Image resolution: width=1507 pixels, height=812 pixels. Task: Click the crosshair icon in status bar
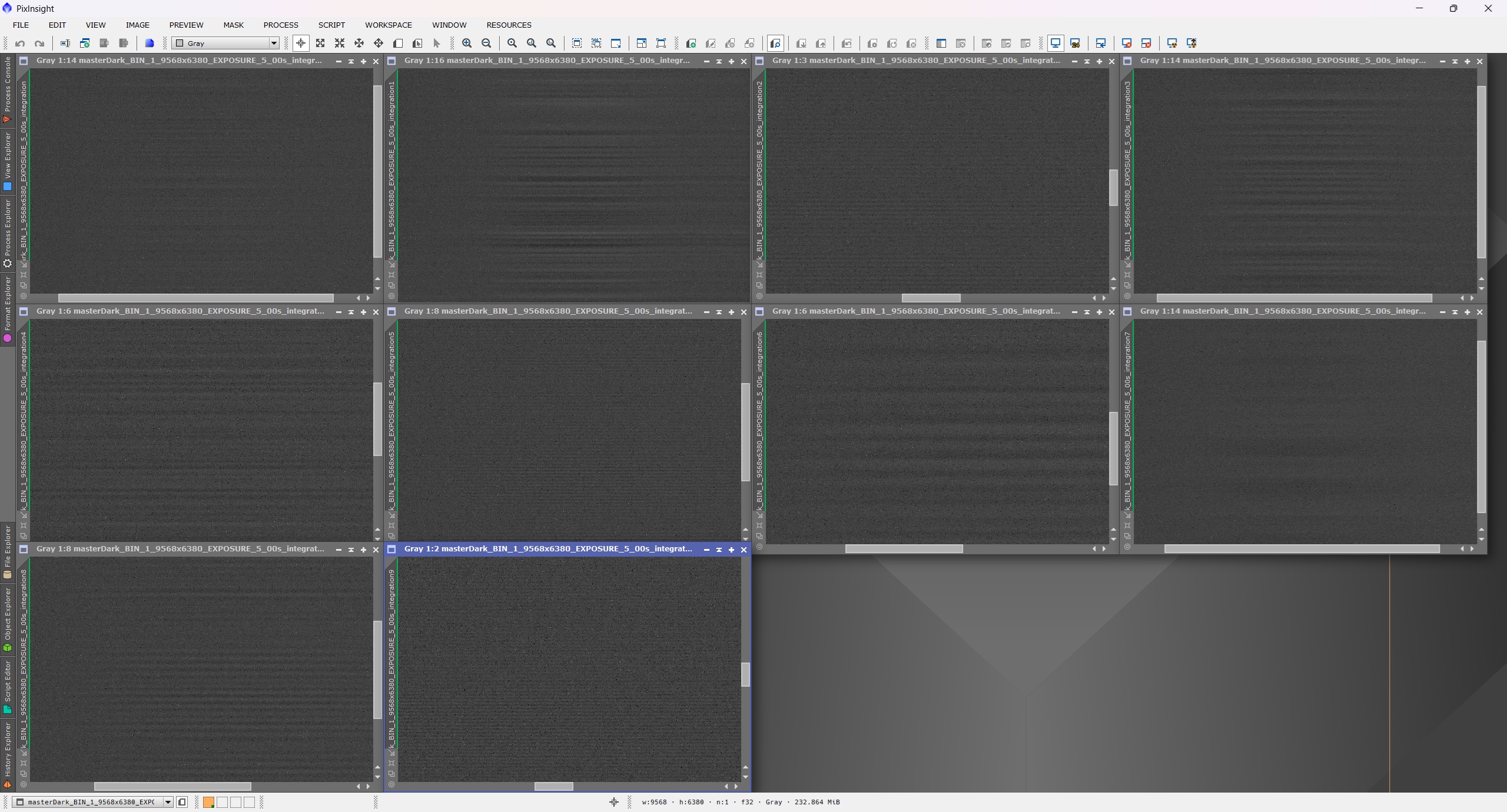(x=614, y=802)
